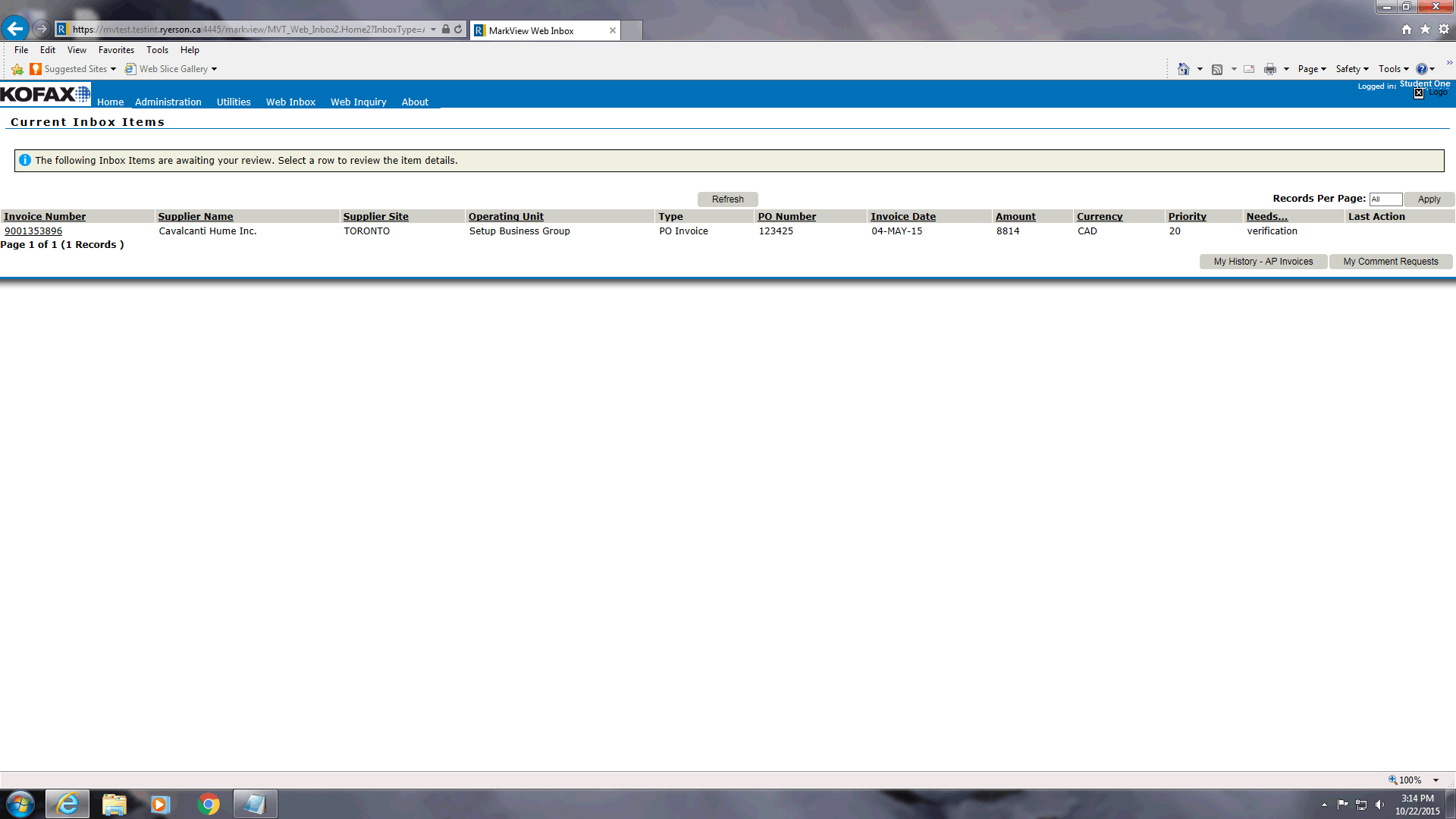Click the blue help question mark icon

(1421, 69)
